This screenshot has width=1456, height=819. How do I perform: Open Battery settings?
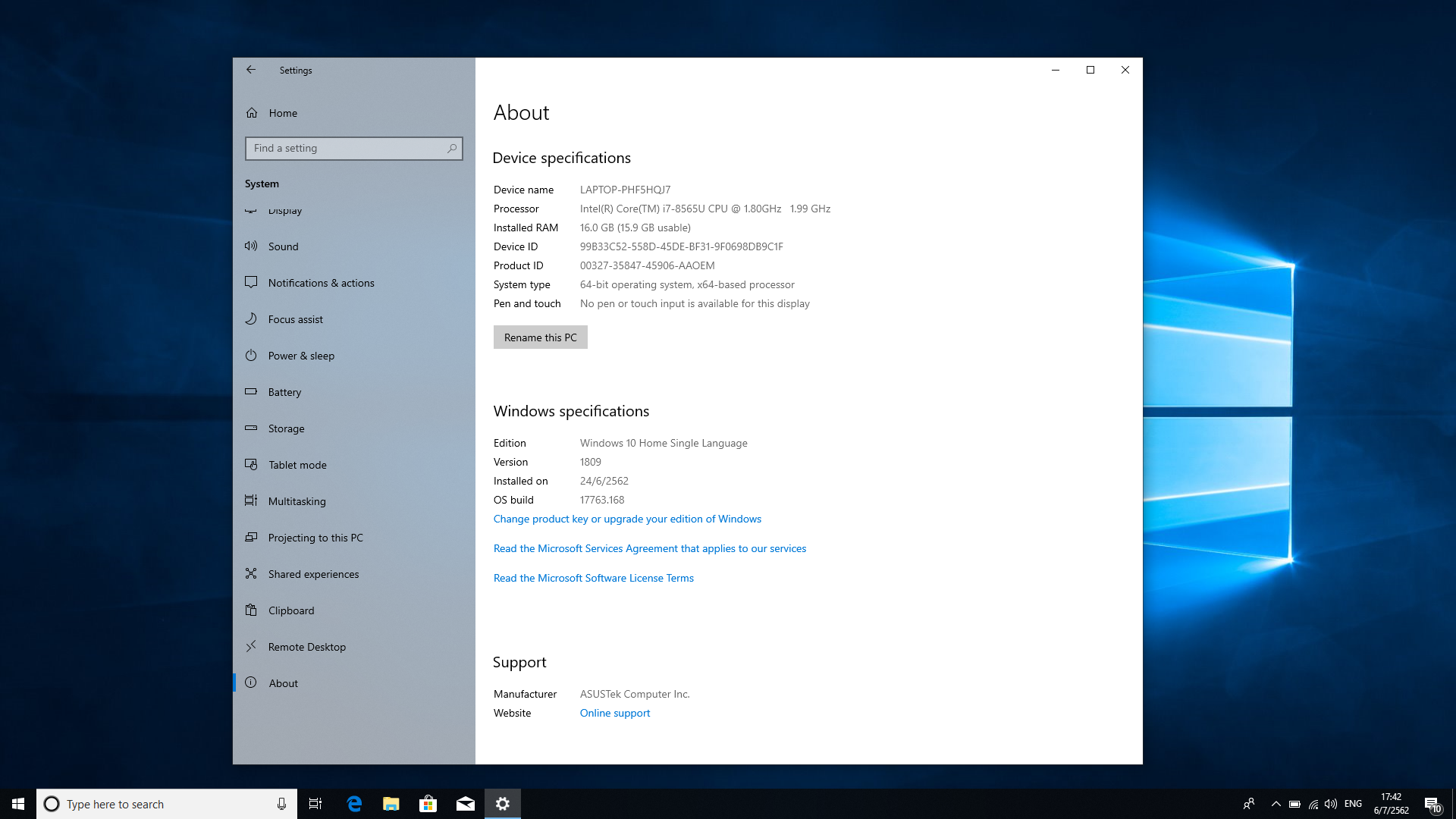(353, 392)
